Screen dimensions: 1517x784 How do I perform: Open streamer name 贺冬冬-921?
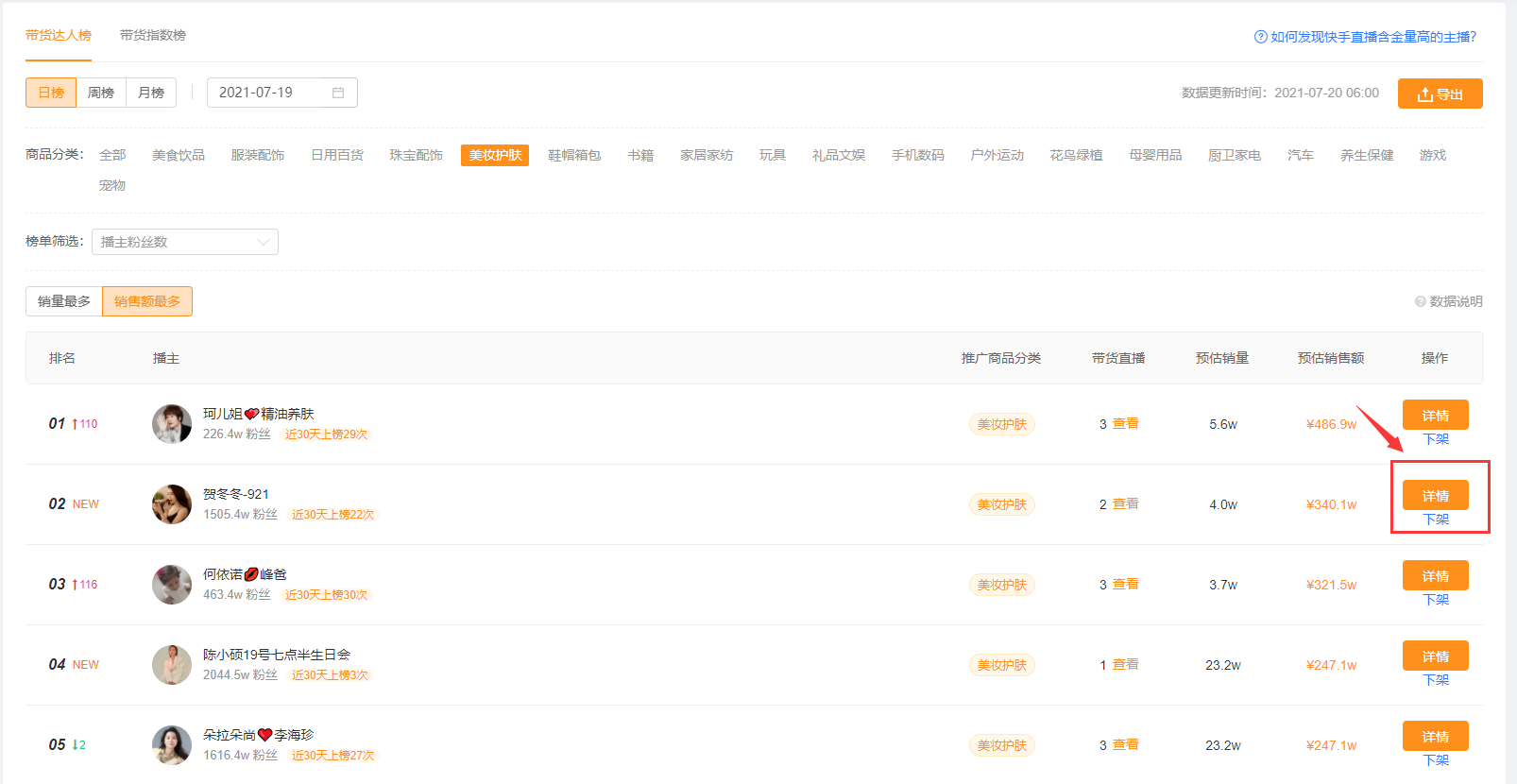coord(236,494)
